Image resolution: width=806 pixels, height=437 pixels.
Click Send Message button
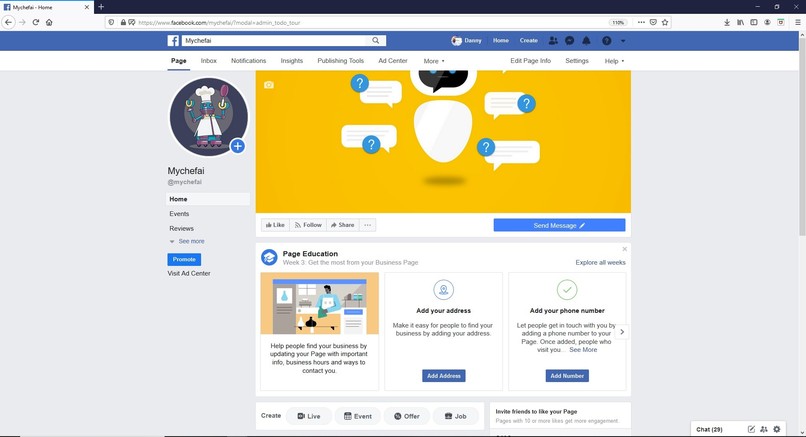[559, 225]
